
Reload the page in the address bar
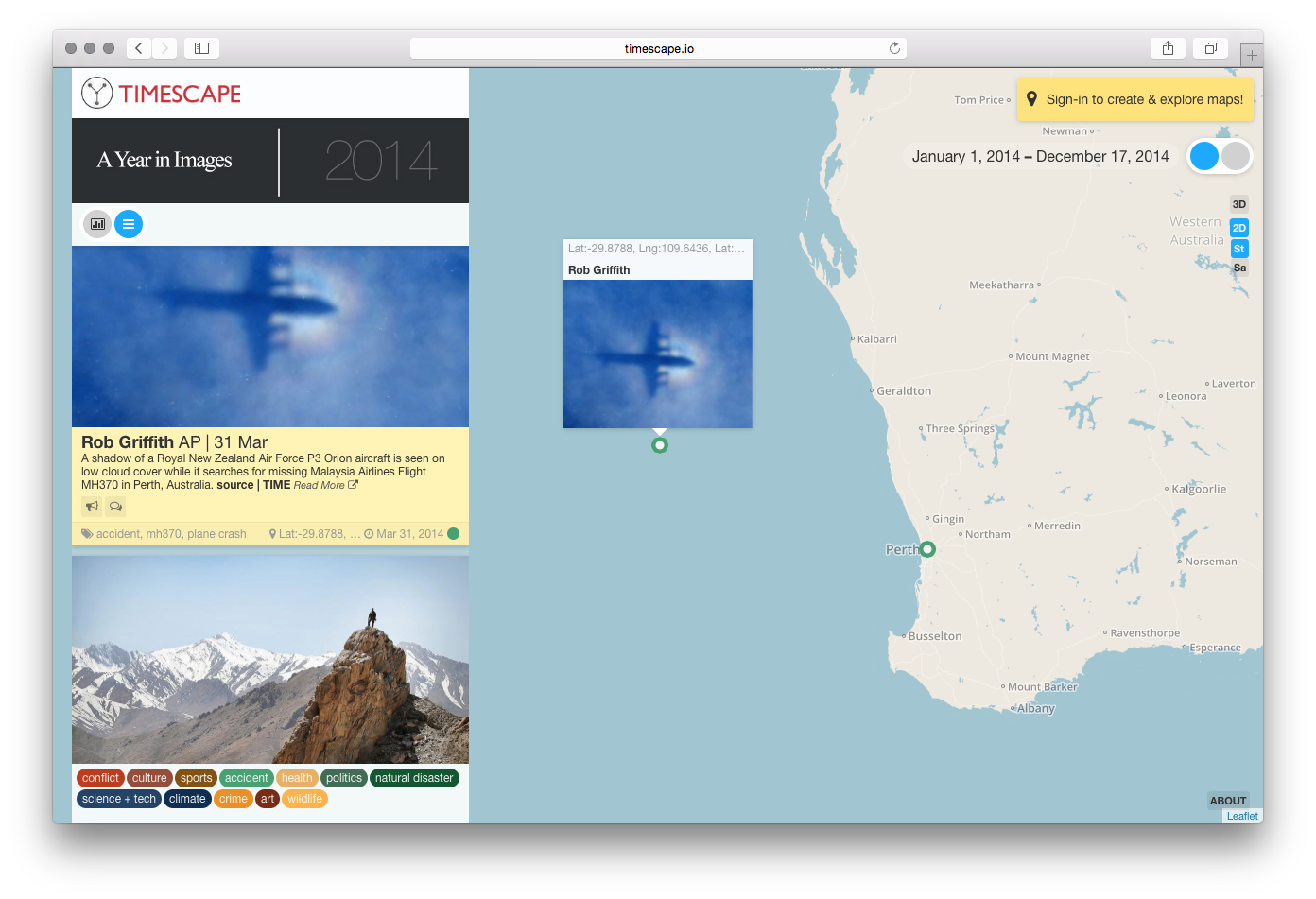coord(894,48)
